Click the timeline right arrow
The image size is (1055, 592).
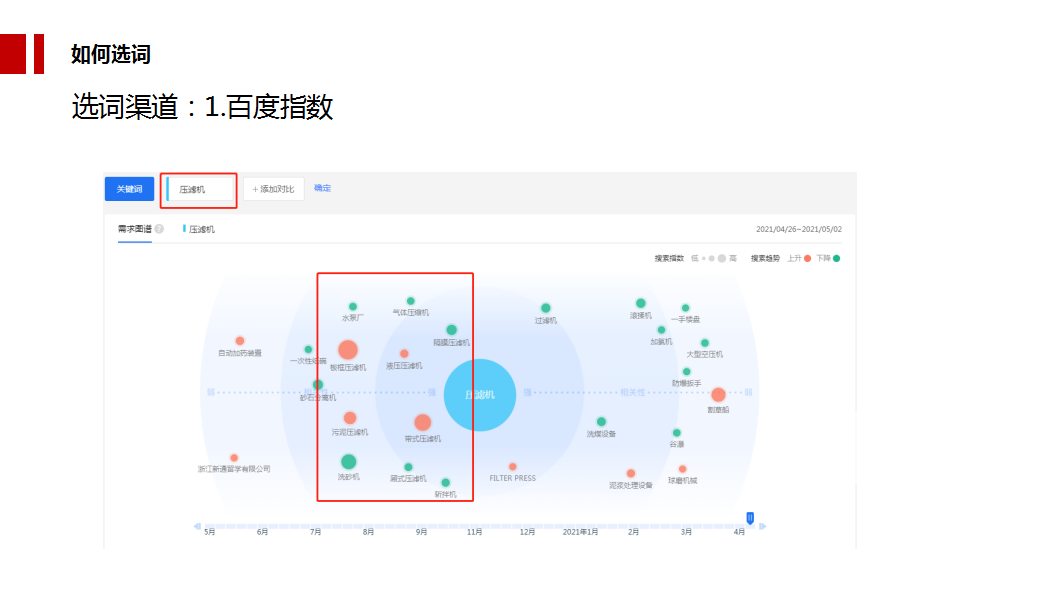tap(762, 525)
